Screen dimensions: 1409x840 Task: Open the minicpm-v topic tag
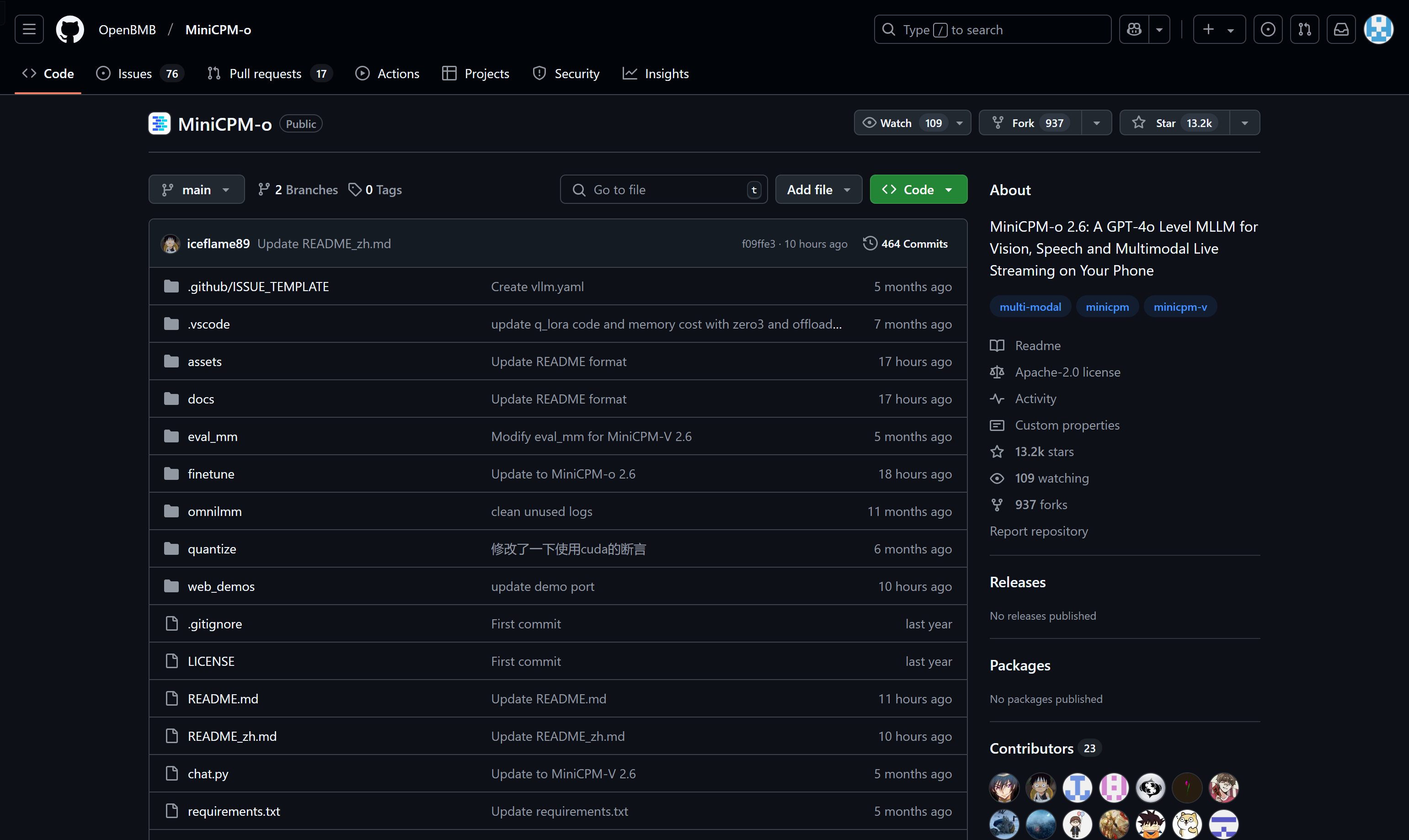1180,306
